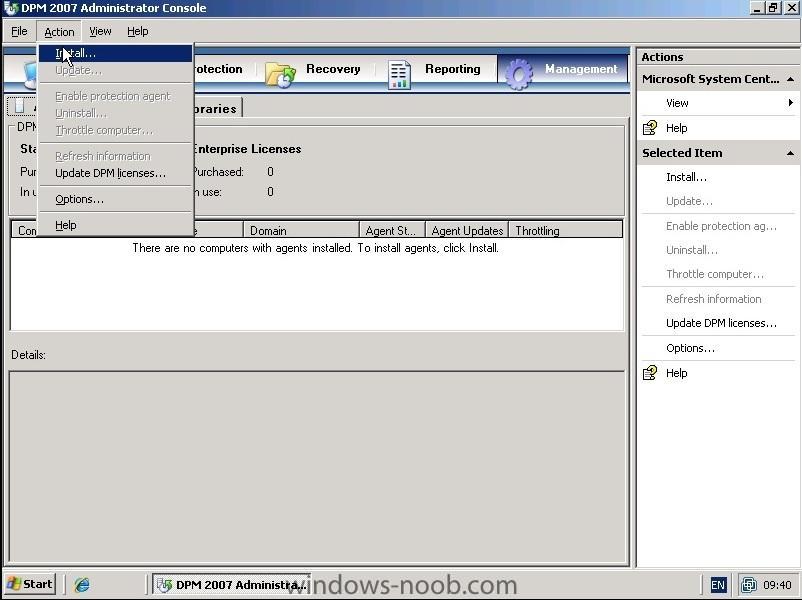
Task: Open the Help menu in menu bar
Action: click(138, 31)
